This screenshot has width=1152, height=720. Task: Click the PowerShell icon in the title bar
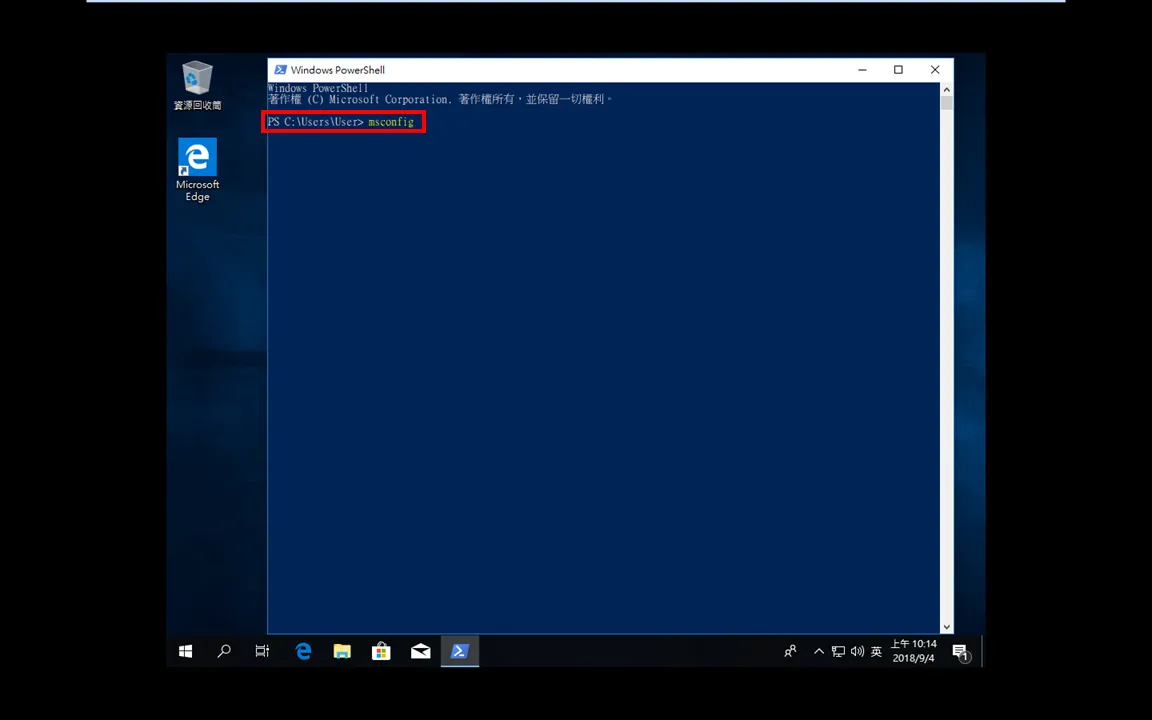(x=280, y=70)
